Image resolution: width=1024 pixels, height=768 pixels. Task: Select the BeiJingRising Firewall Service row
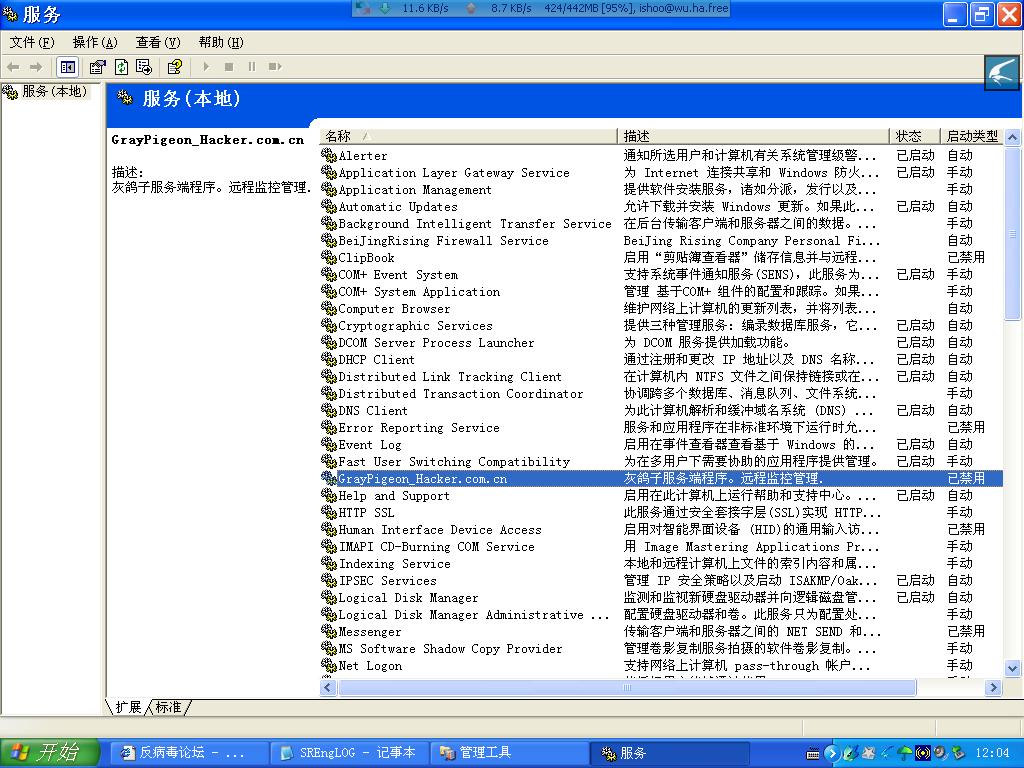pos(662,240)
